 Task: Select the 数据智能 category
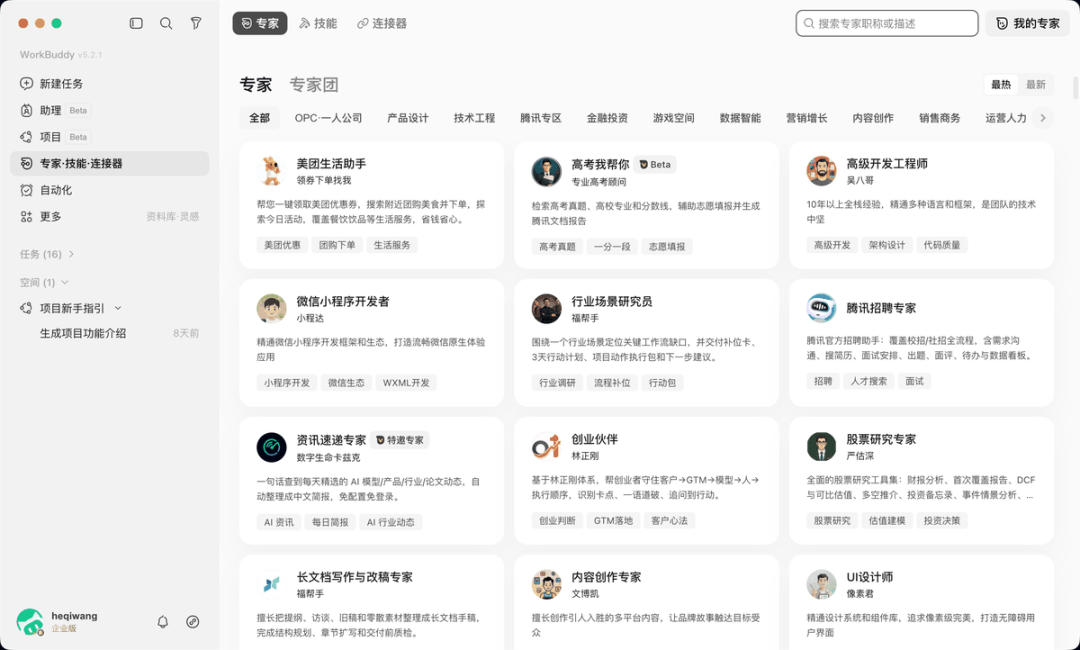point(740,118)
